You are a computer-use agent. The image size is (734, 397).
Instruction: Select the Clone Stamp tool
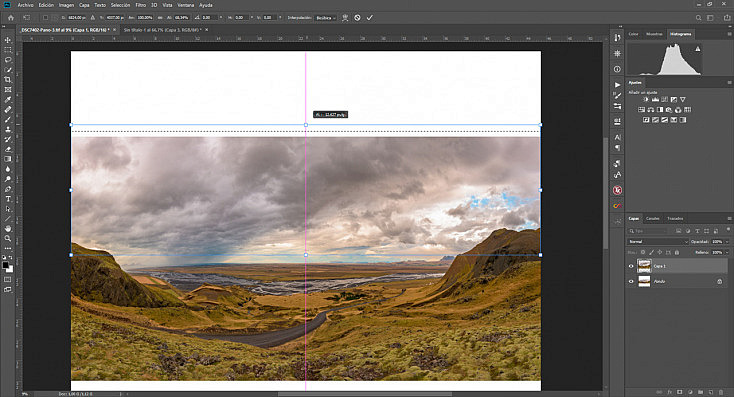(8, 129)
